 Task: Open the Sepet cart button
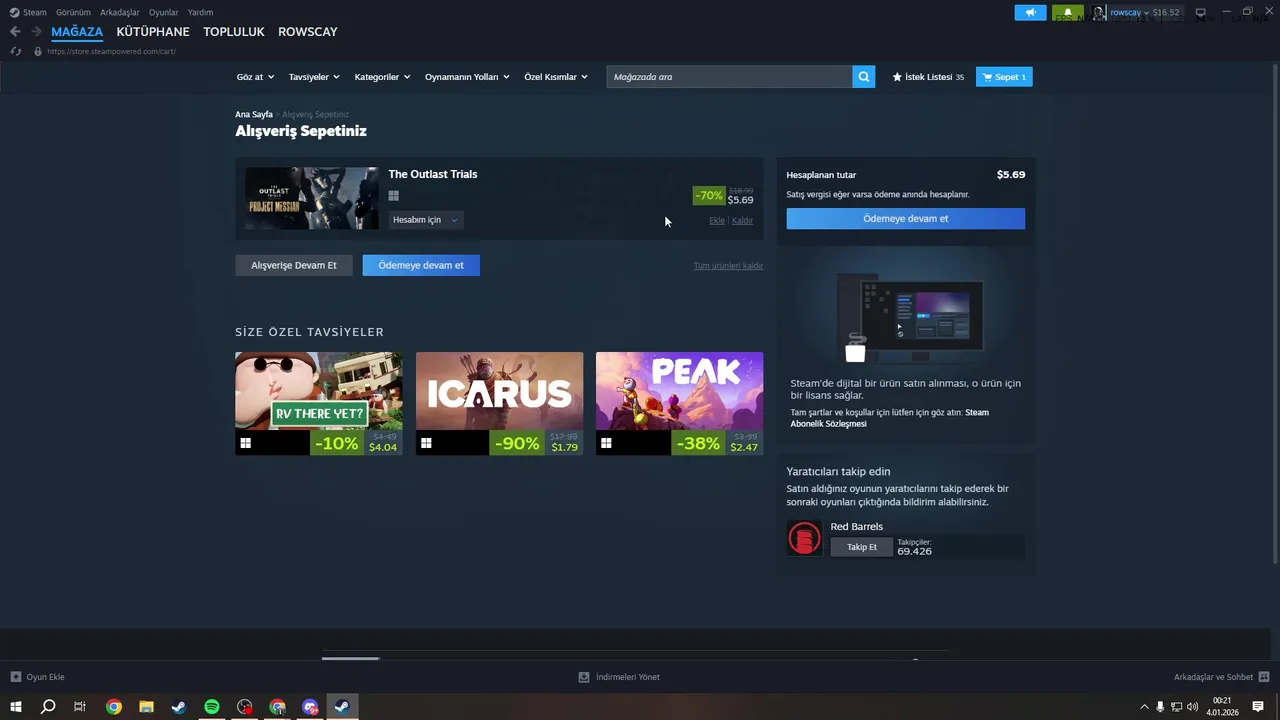1004,77
